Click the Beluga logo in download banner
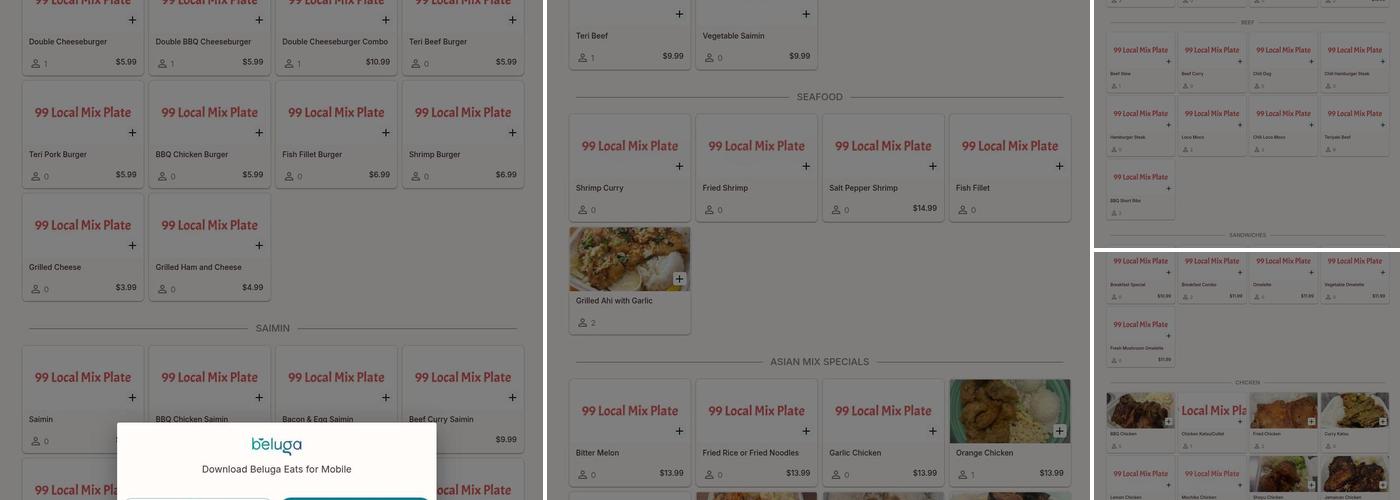 pyautogui.click(x=276, y=445)
